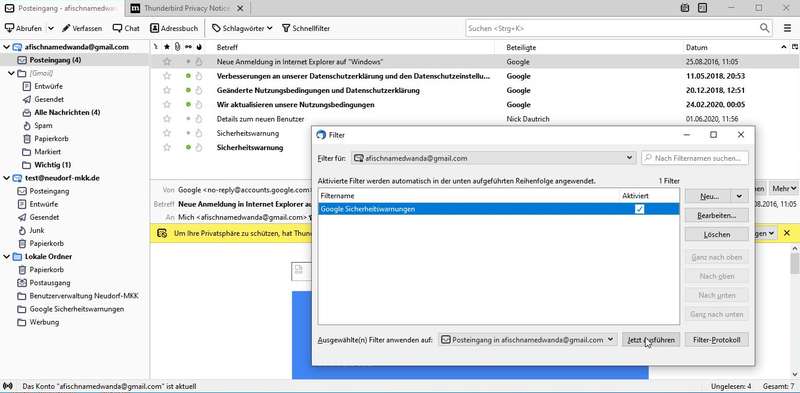The height and width of the screenshot is (393, 800).
Task: Open the Markiert folder
Action: 47,152
